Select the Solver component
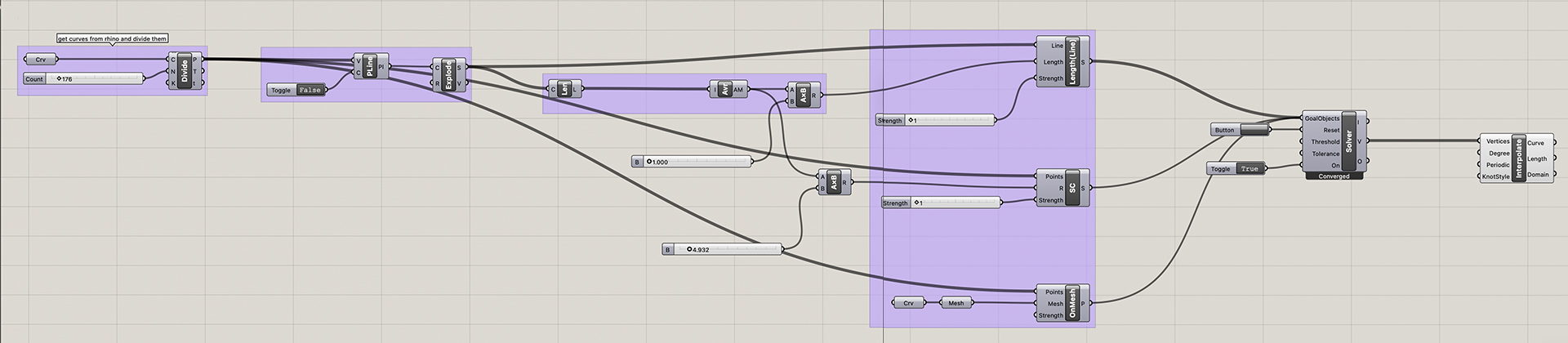The image size is (1568, 343). 1348,142
